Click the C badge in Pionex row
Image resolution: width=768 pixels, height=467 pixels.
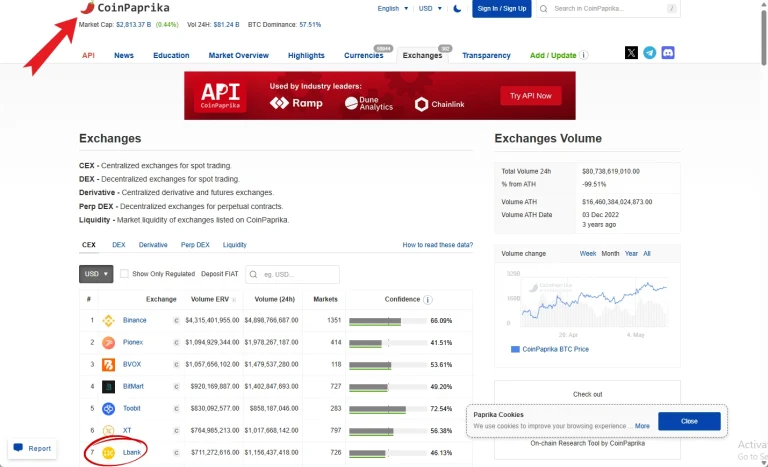click(x=176, y=343)
